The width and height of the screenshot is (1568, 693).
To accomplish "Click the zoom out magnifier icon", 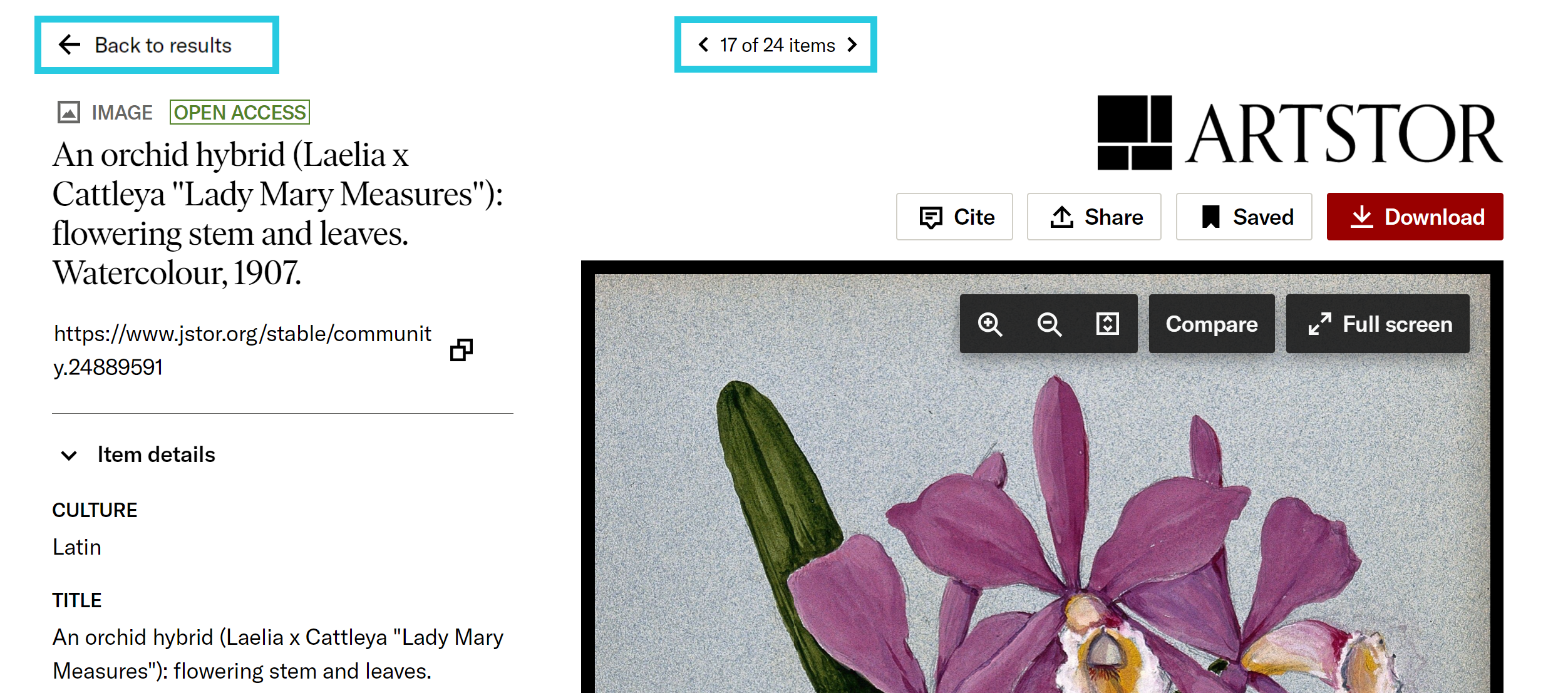I will point(1050,324).
